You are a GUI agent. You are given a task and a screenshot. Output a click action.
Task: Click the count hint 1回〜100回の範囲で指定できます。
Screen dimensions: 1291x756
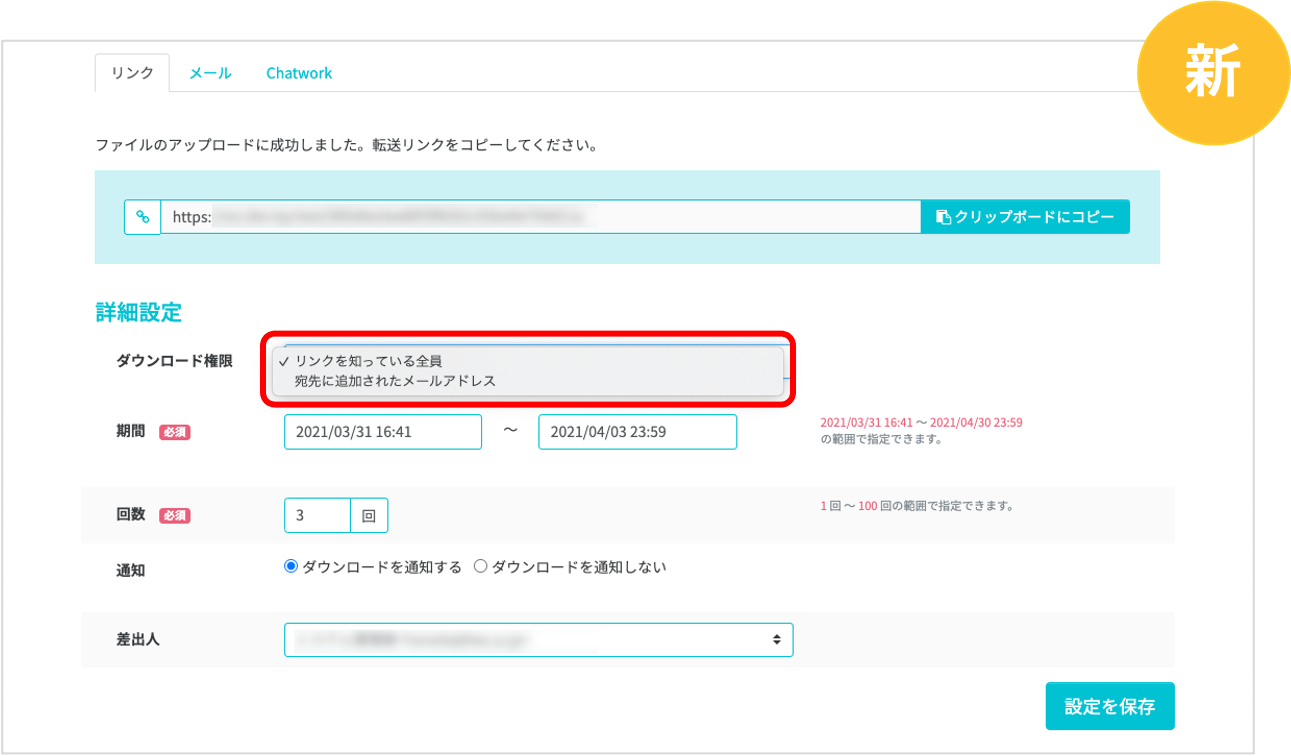coord(917,506)
